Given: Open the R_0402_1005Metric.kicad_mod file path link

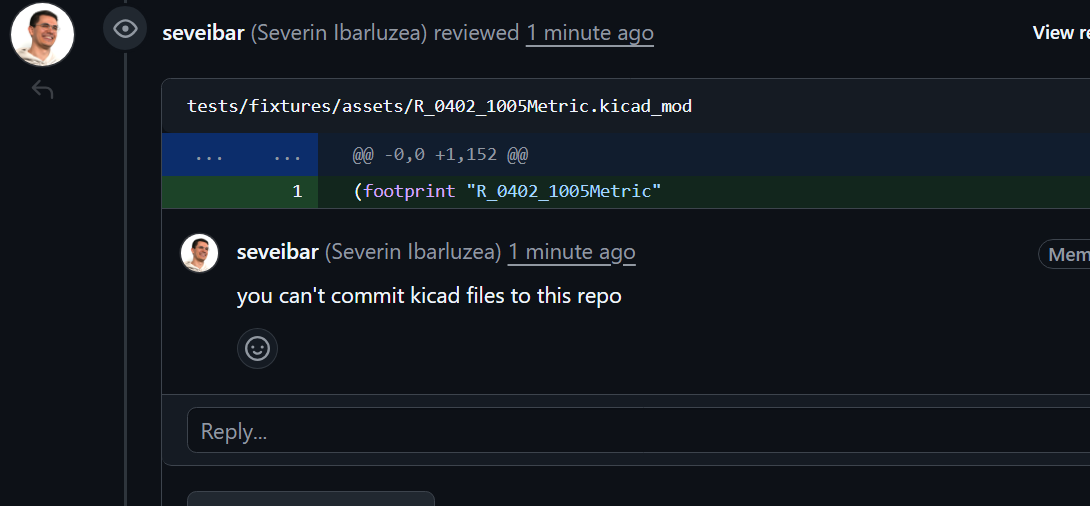Looking at the screenshot, I should point(439,106).
